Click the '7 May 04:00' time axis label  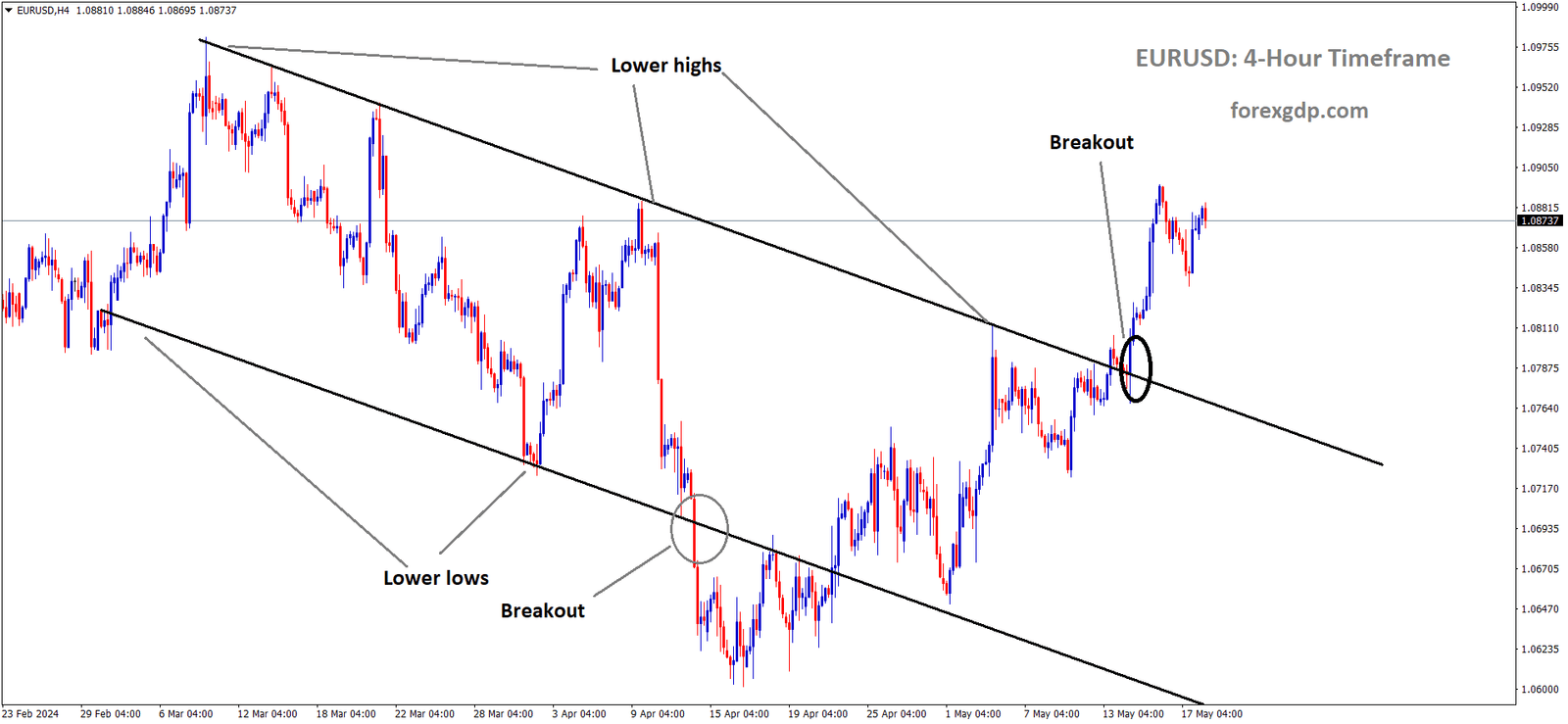1052,714
